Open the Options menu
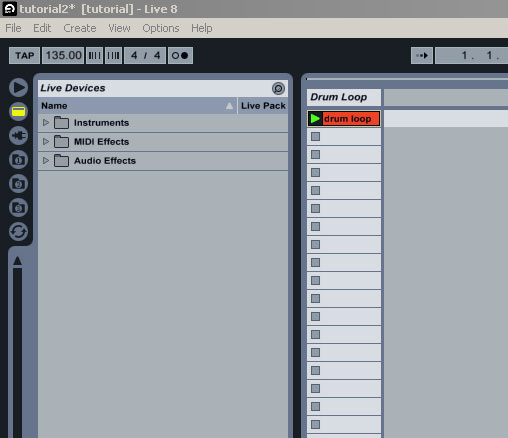Image resolution: width=508 pixels, height=438 pixels. (x=161, y=28)
